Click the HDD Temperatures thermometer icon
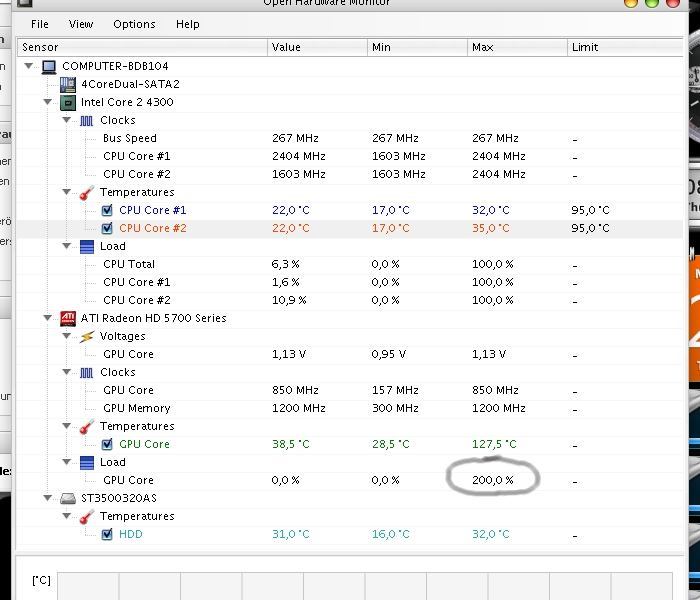Image resolution: width=700 pixels, height=600 pixels. (87, 517)
